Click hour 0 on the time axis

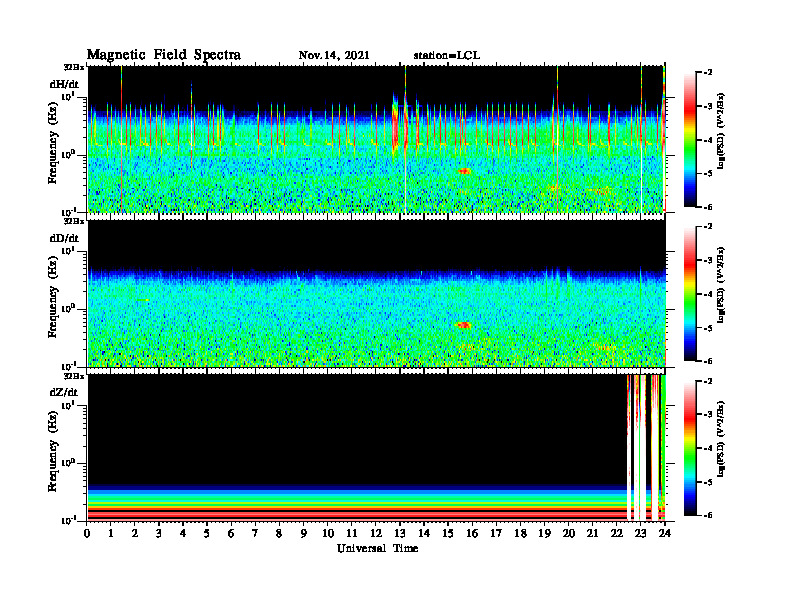point(87,533)
